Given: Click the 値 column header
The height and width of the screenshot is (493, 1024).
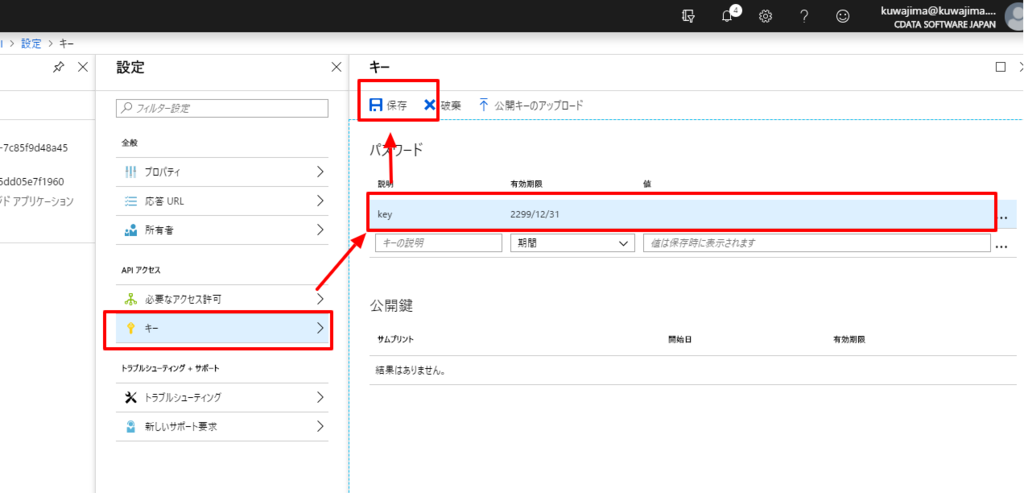Looking at the screenshot, I should (x=647, y=184).
